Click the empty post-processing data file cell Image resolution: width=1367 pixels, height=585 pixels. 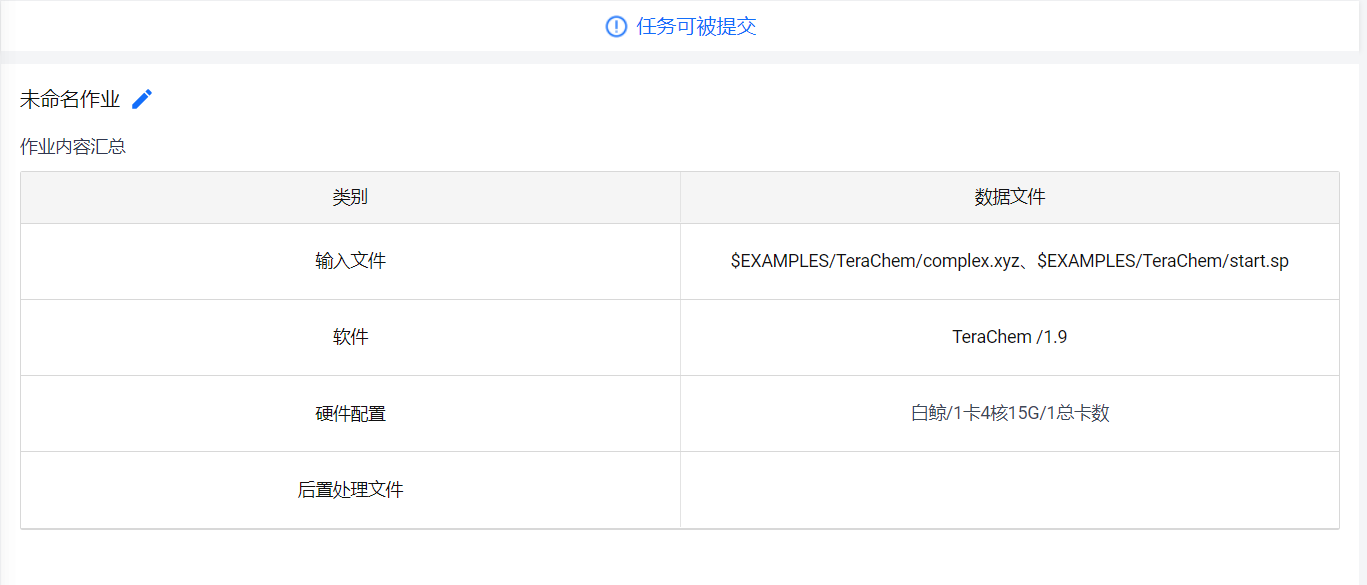tap(1010, 489)
